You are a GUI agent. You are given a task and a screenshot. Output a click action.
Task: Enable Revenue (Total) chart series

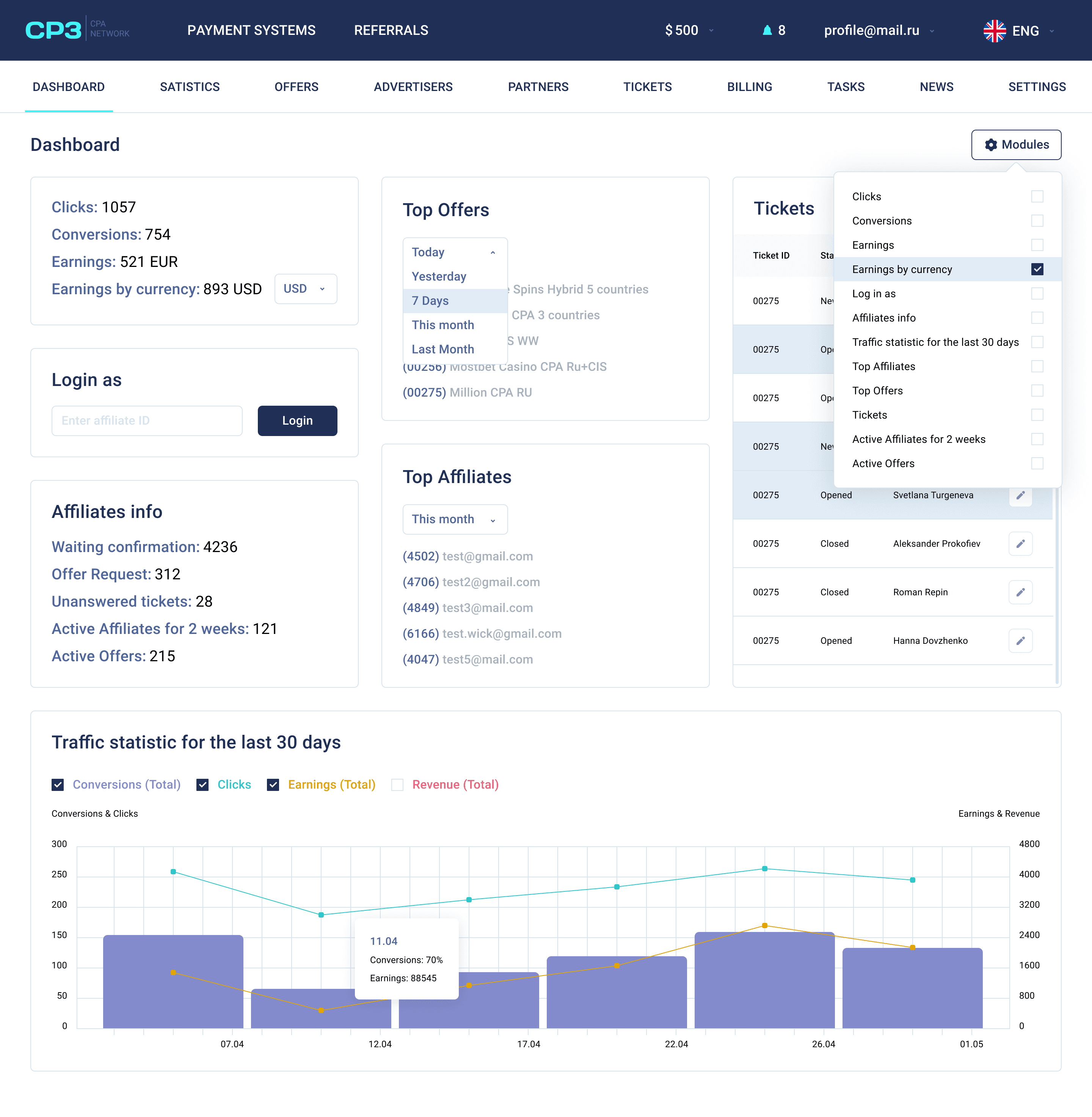397,785
